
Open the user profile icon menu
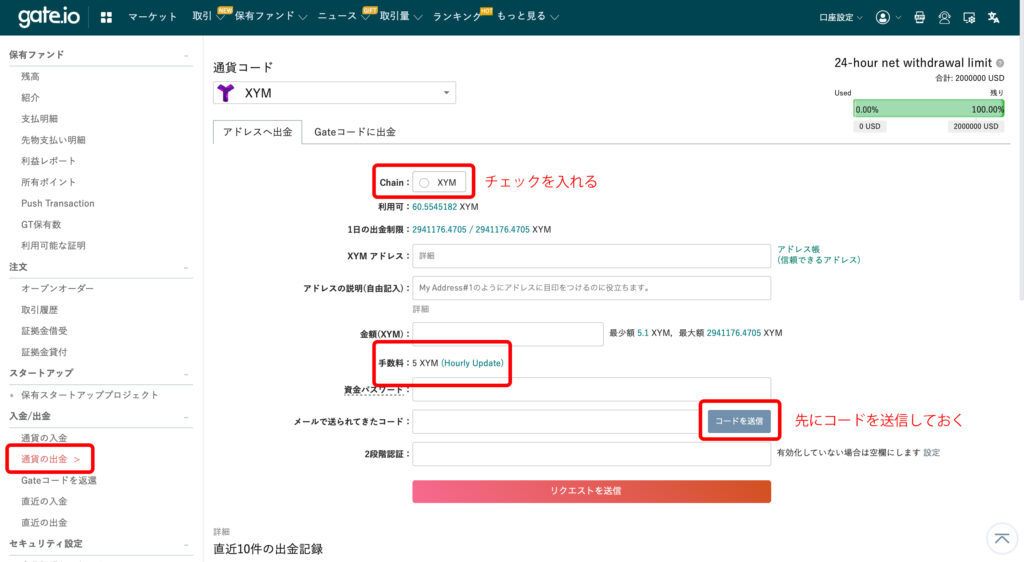[882, 17]
